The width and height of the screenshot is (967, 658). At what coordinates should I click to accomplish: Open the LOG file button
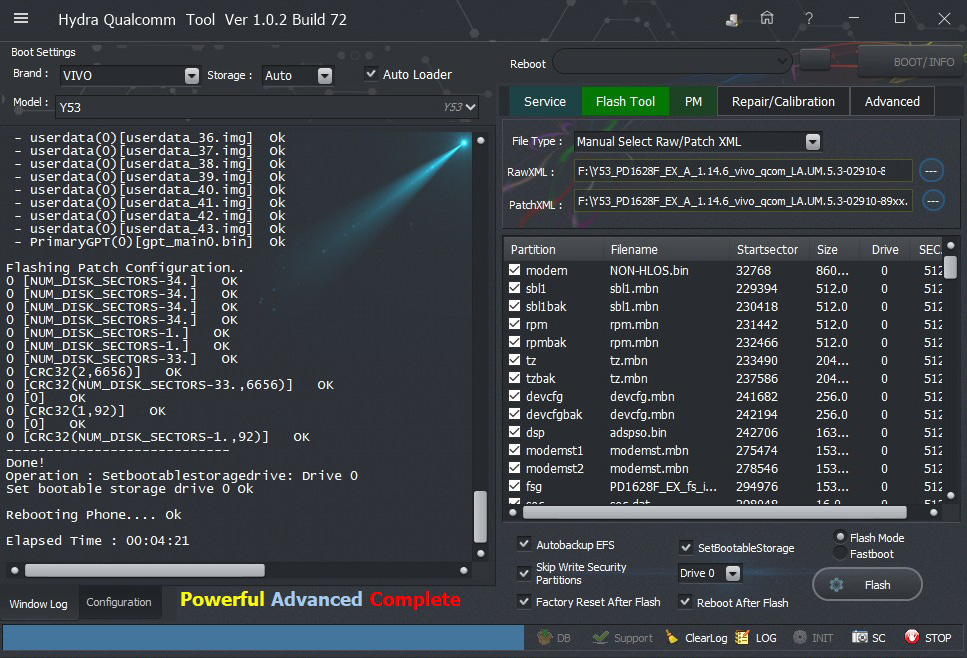[756, 638]
